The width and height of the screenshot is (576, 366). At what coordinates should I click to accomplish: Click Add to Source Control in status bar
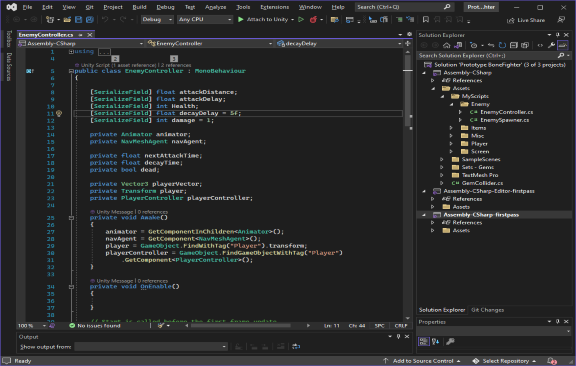[x=422, y=361]
